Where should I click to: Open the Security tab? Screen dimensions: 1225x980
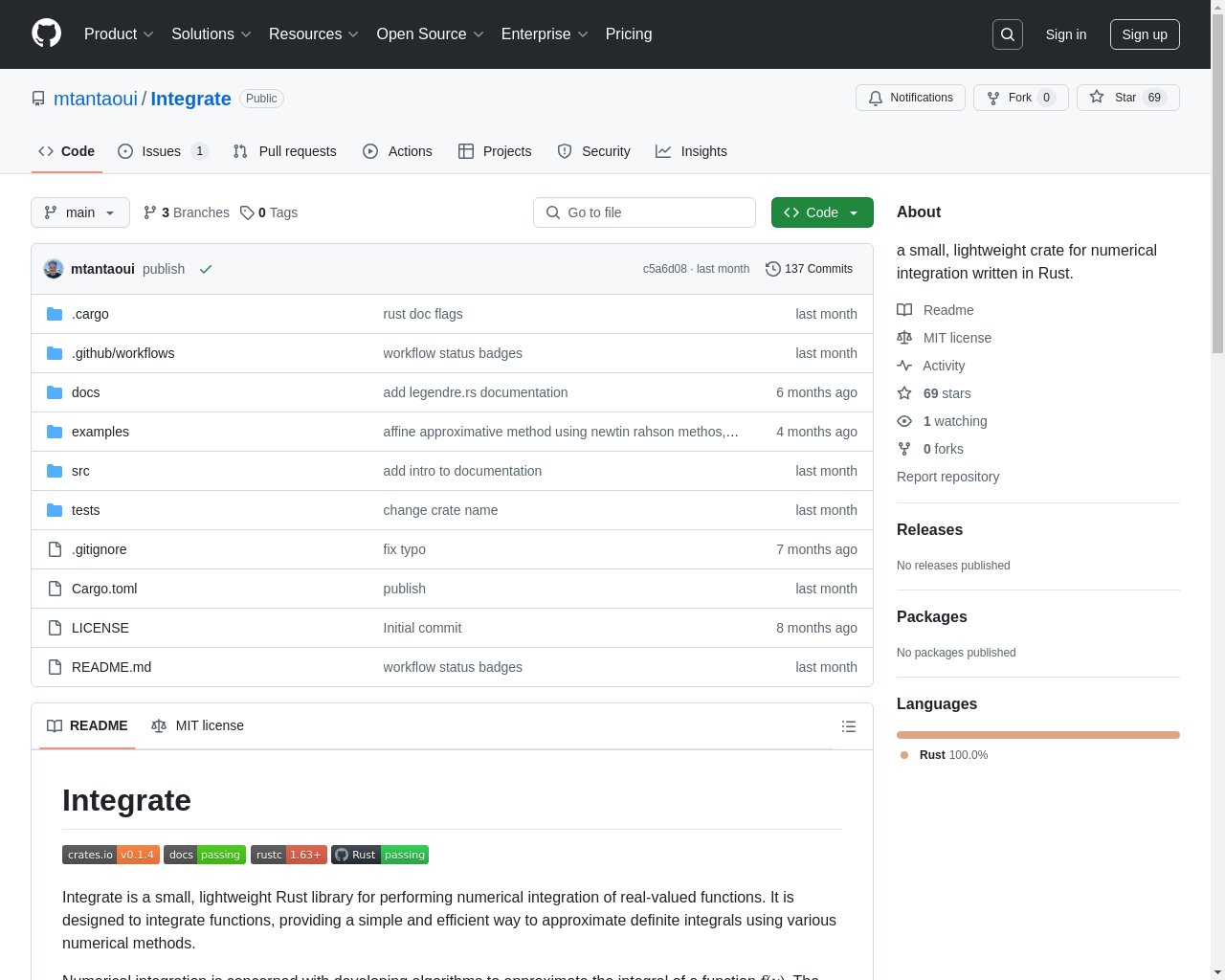[x=593, y=151]
